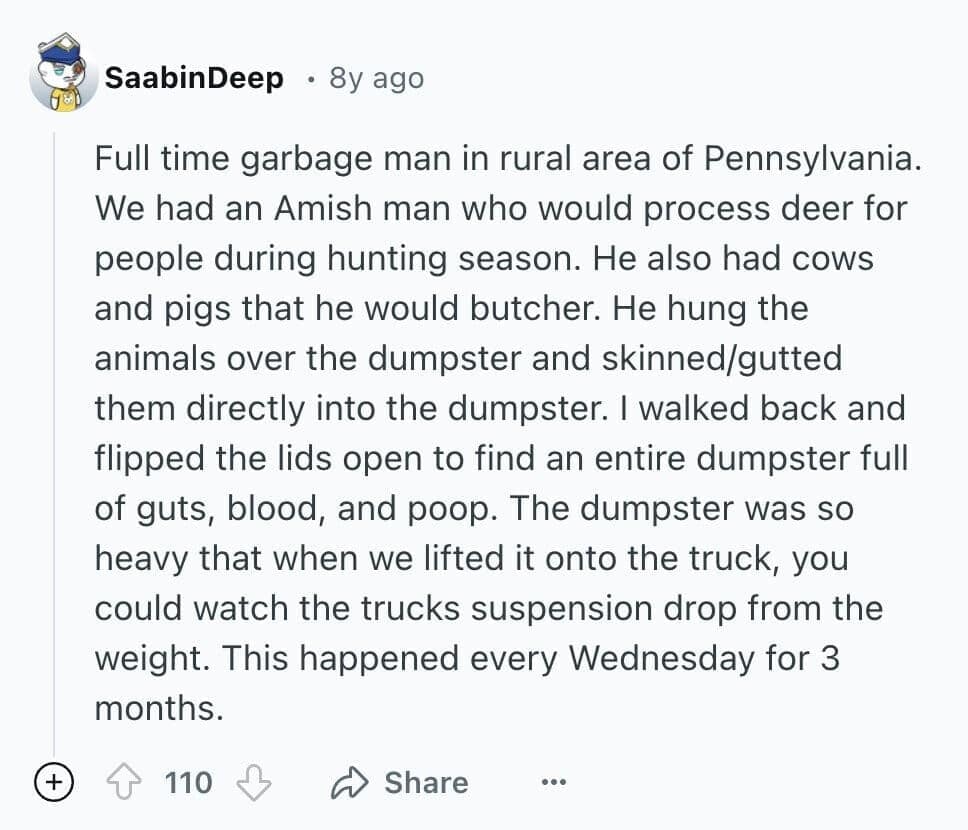Open the three-dot more options menu

(553, 782)
